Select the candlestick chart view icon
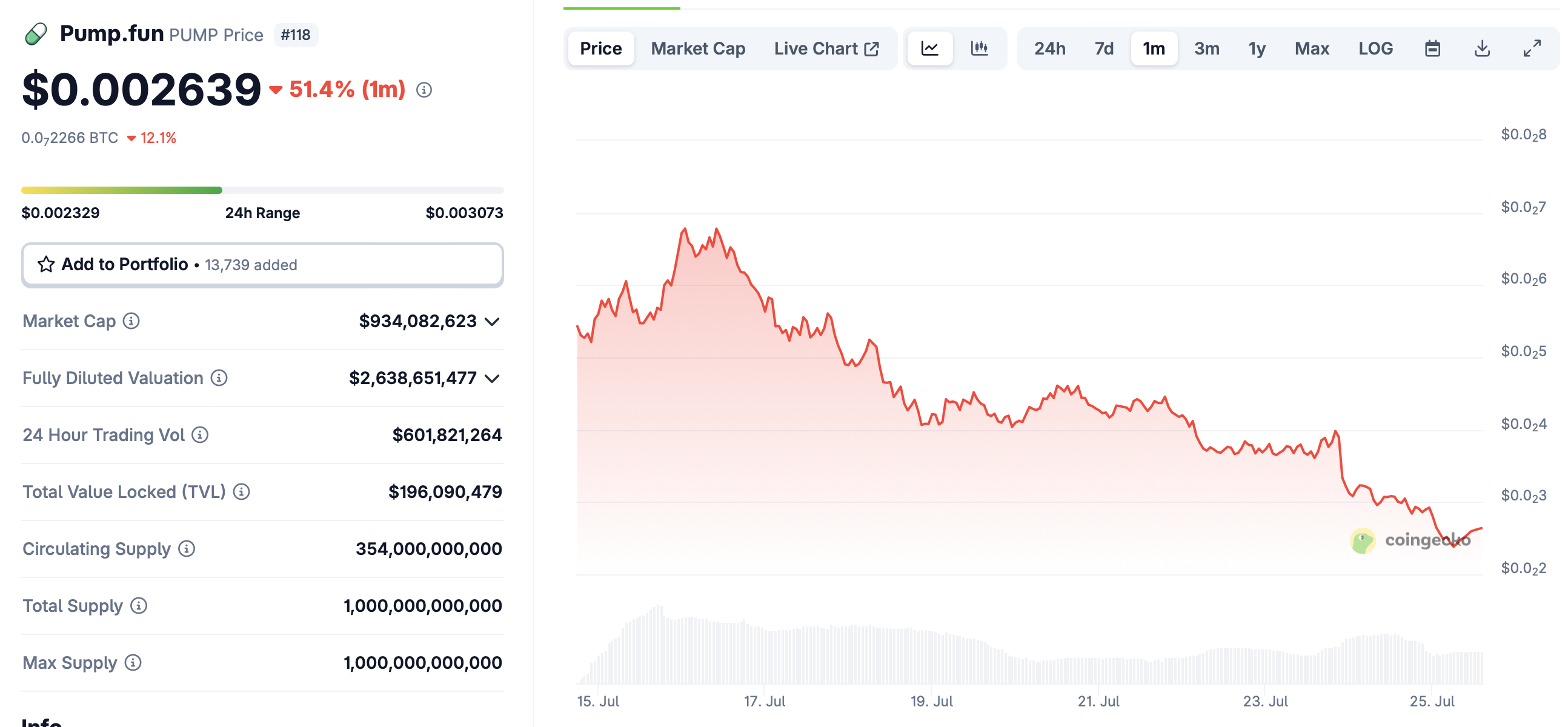 coord(979,48)
